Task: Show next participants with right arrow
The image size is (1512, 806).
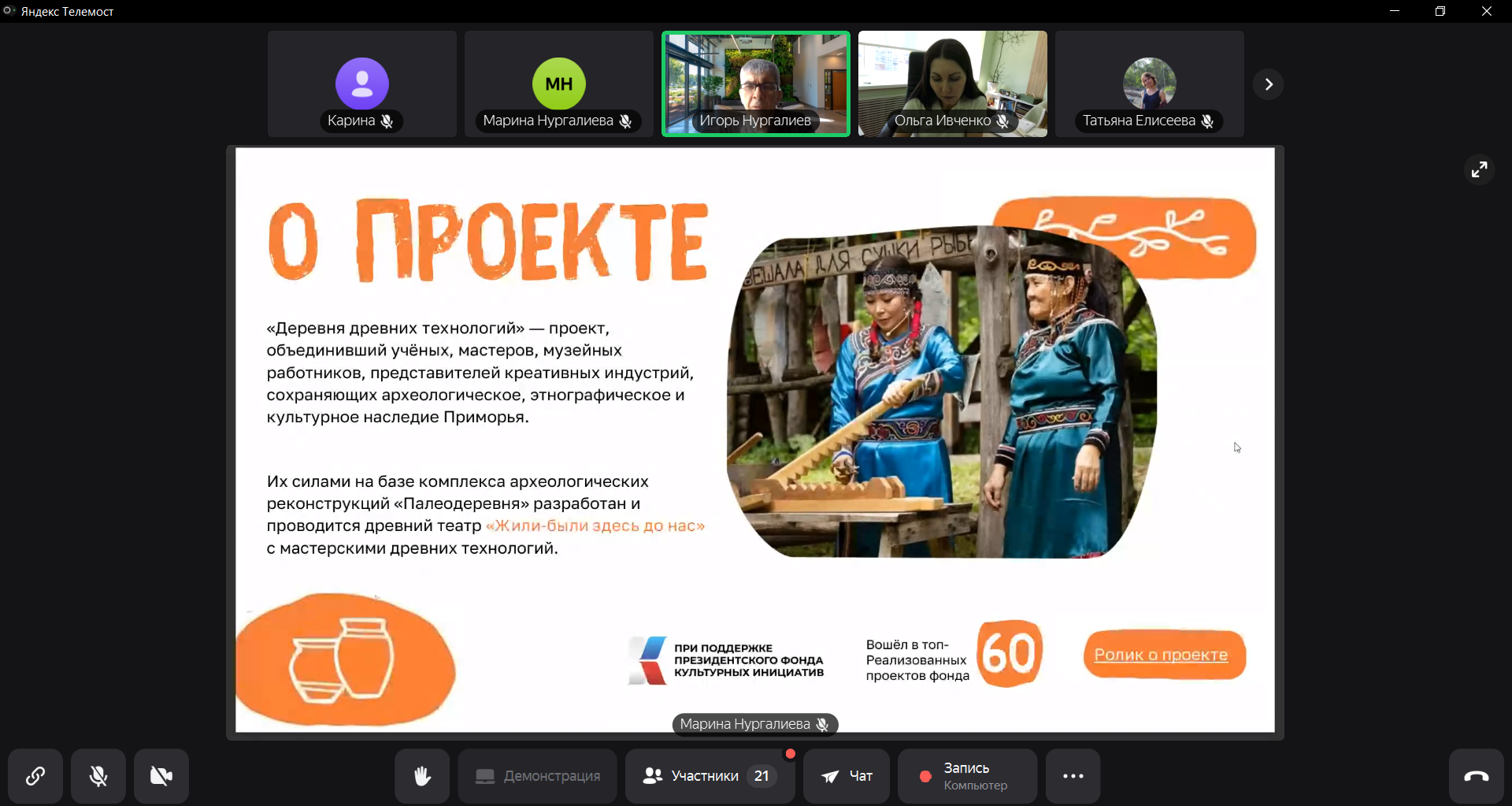Action: 1269,84
